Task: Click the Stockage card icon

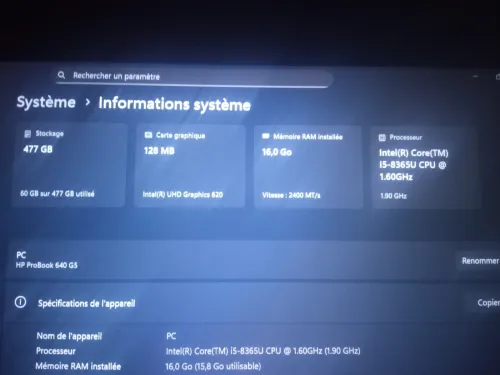Action: pyautogui.click(x=28, y=134)
